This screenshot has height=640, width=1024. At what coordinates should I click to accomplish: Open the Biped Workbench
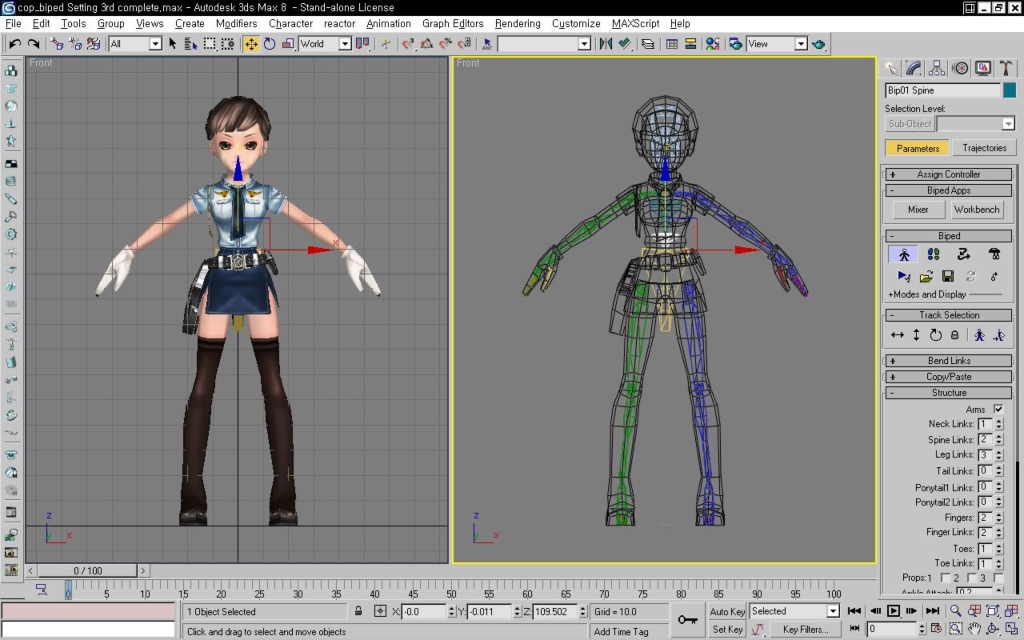(976, 210)
